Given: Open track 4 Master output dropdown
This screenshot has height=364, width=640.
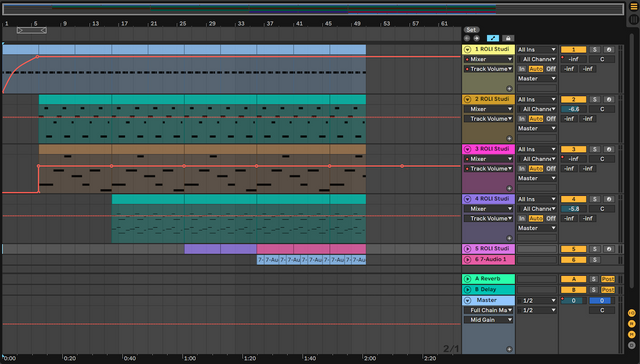Looking at the screenshot, I should 537,228.
